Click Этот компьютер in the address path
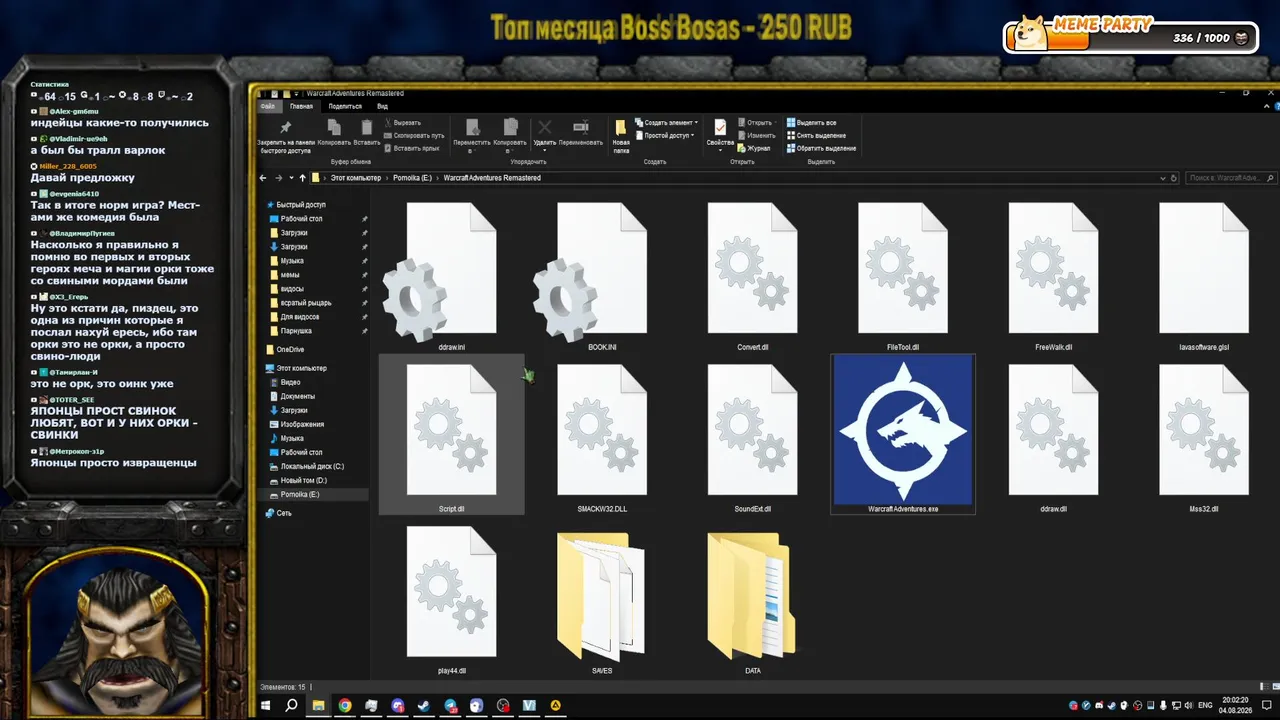 pos(356,178)
